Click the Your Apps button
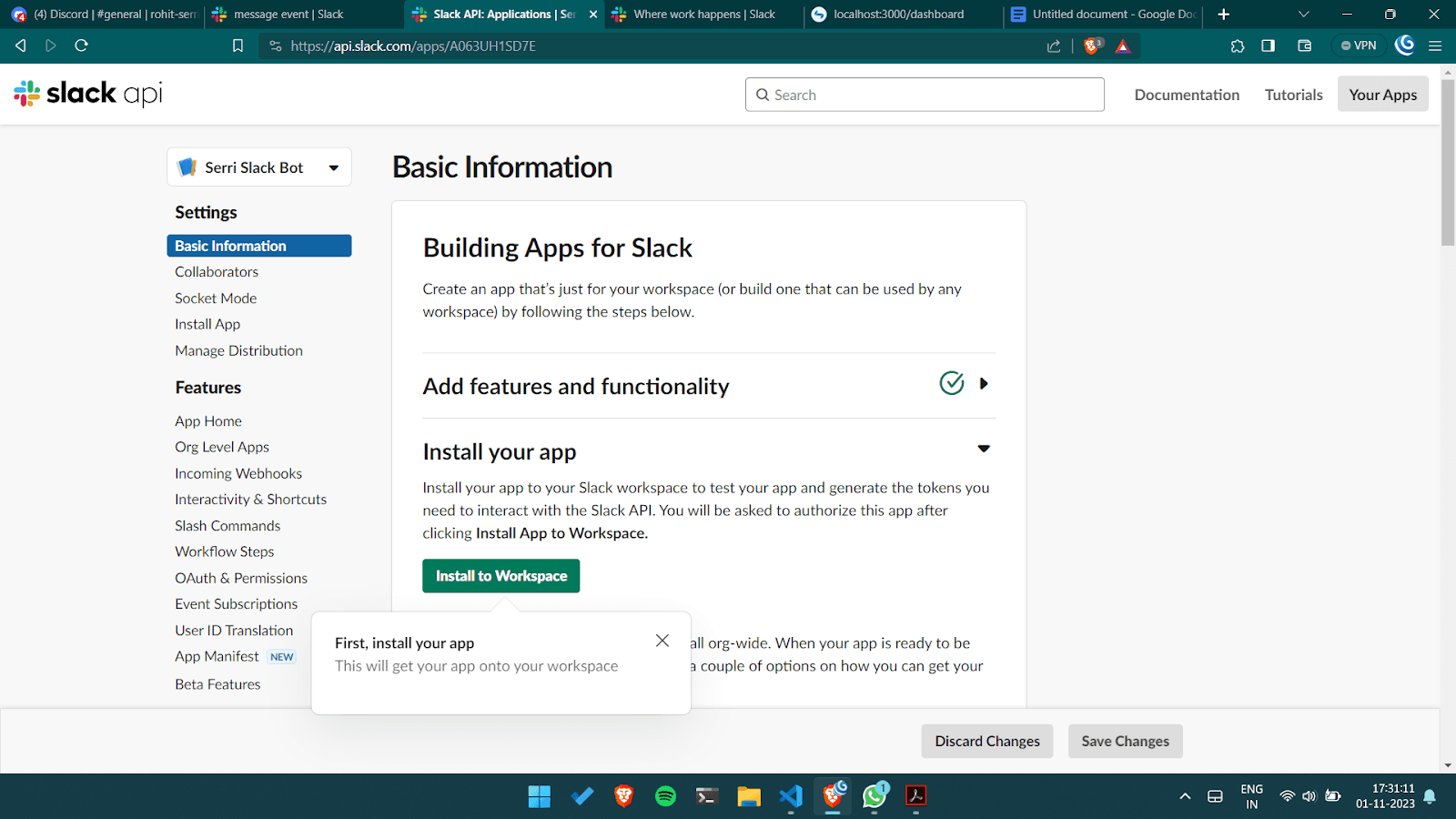This screenshot has width=1456, height=819. click(1382, 95)
